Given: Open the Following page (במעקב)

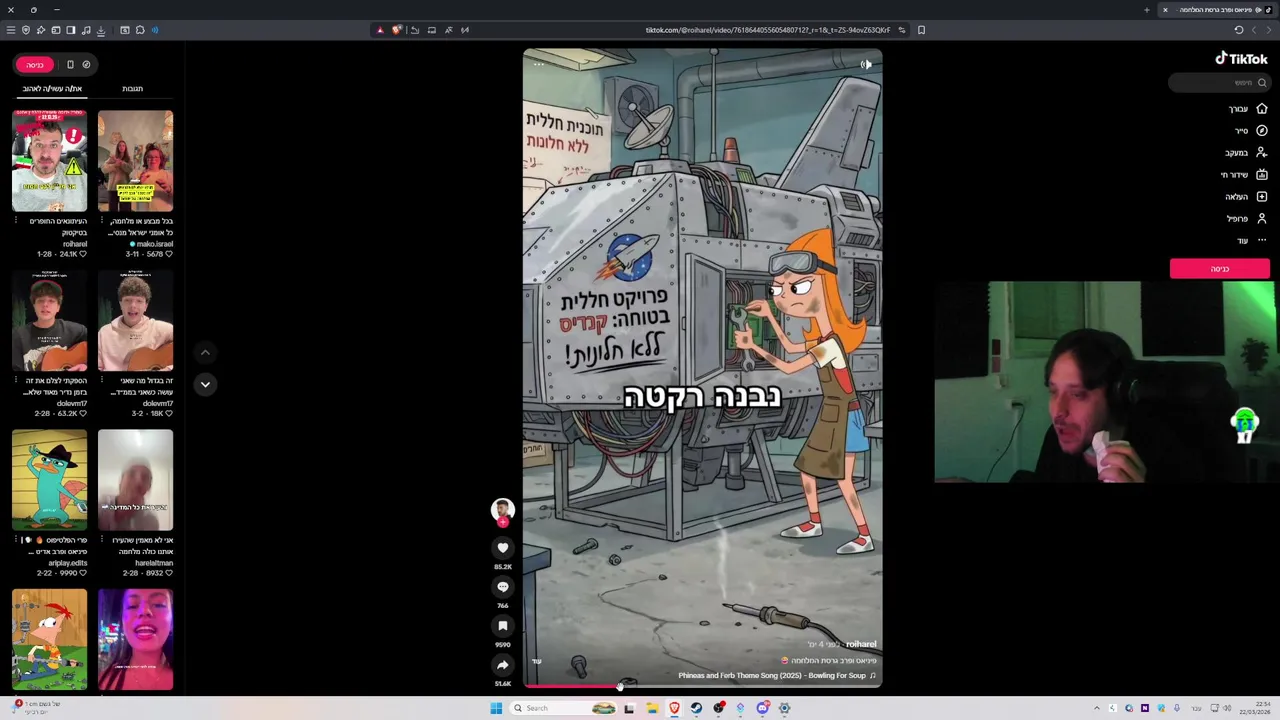Looking at the screenshot, I should 1246,153.
